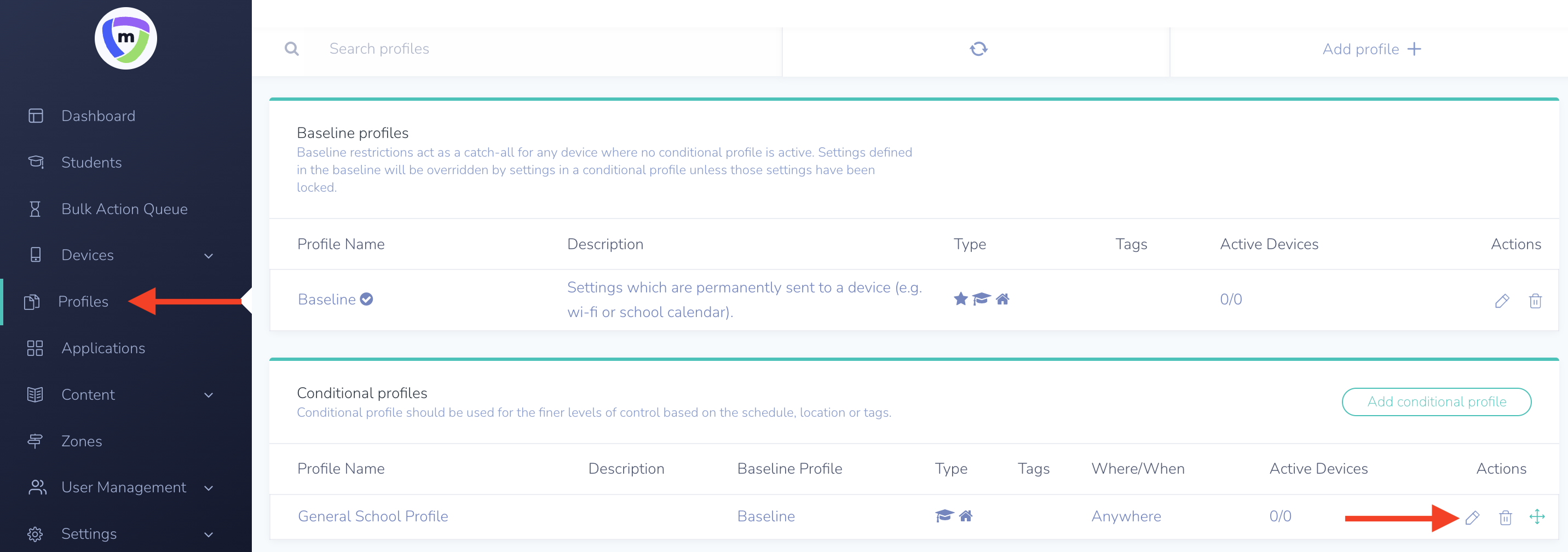
Task: Click Baseline row's 0/0 active devices
Action: pyautogui.click(x=1231, y=299)
